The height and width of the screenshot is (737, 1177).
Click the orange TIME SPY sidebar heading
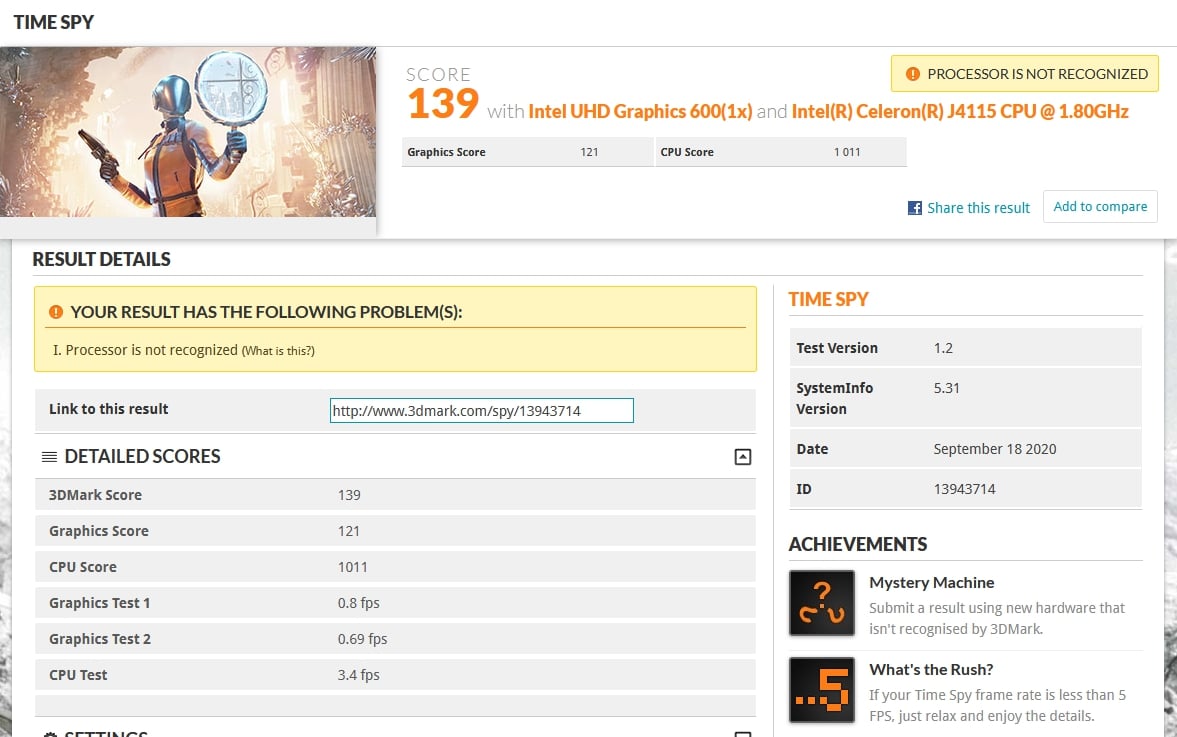828,299
